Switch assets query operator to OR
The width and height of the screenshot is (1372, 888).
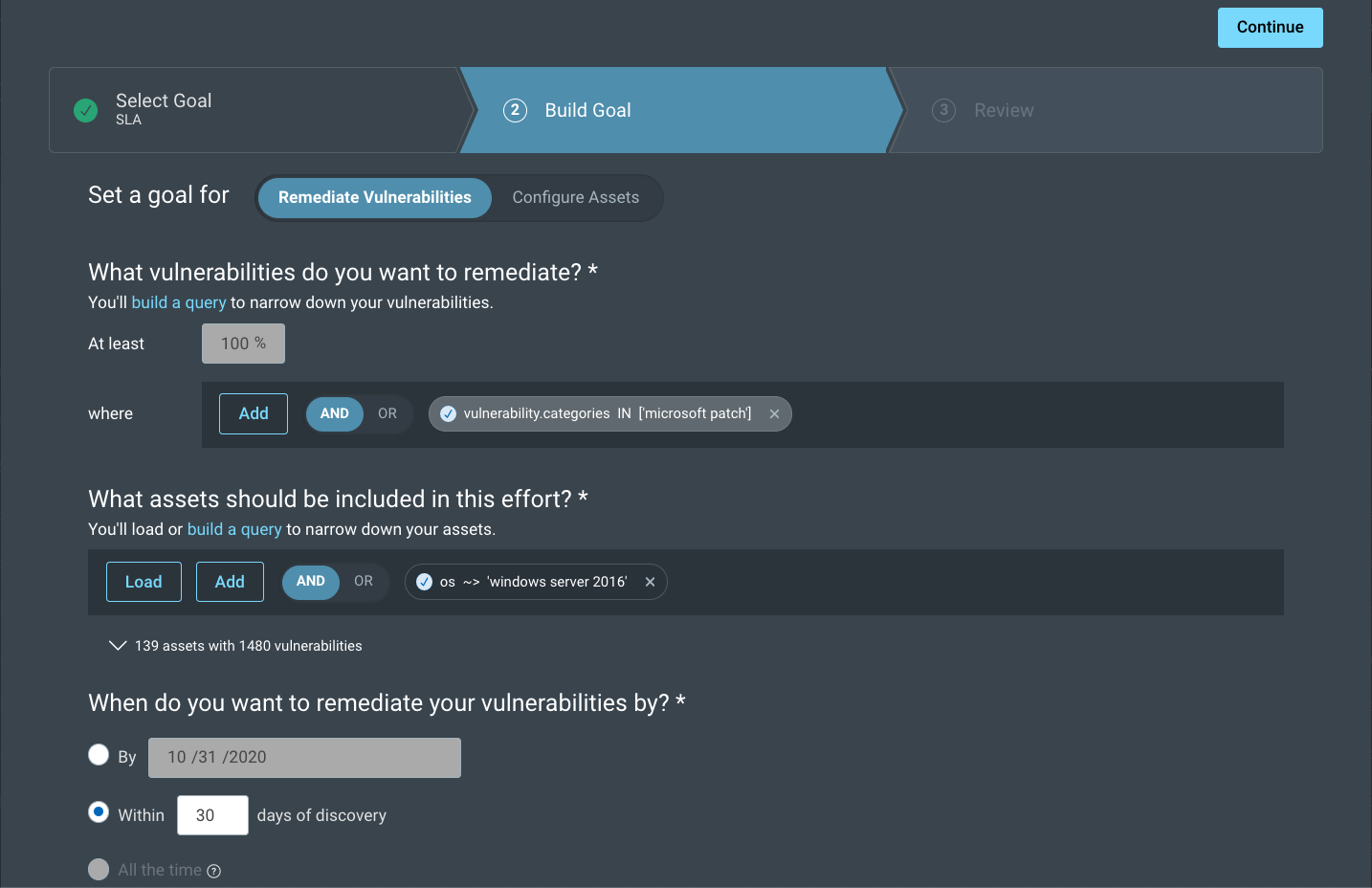click(364, 581)
